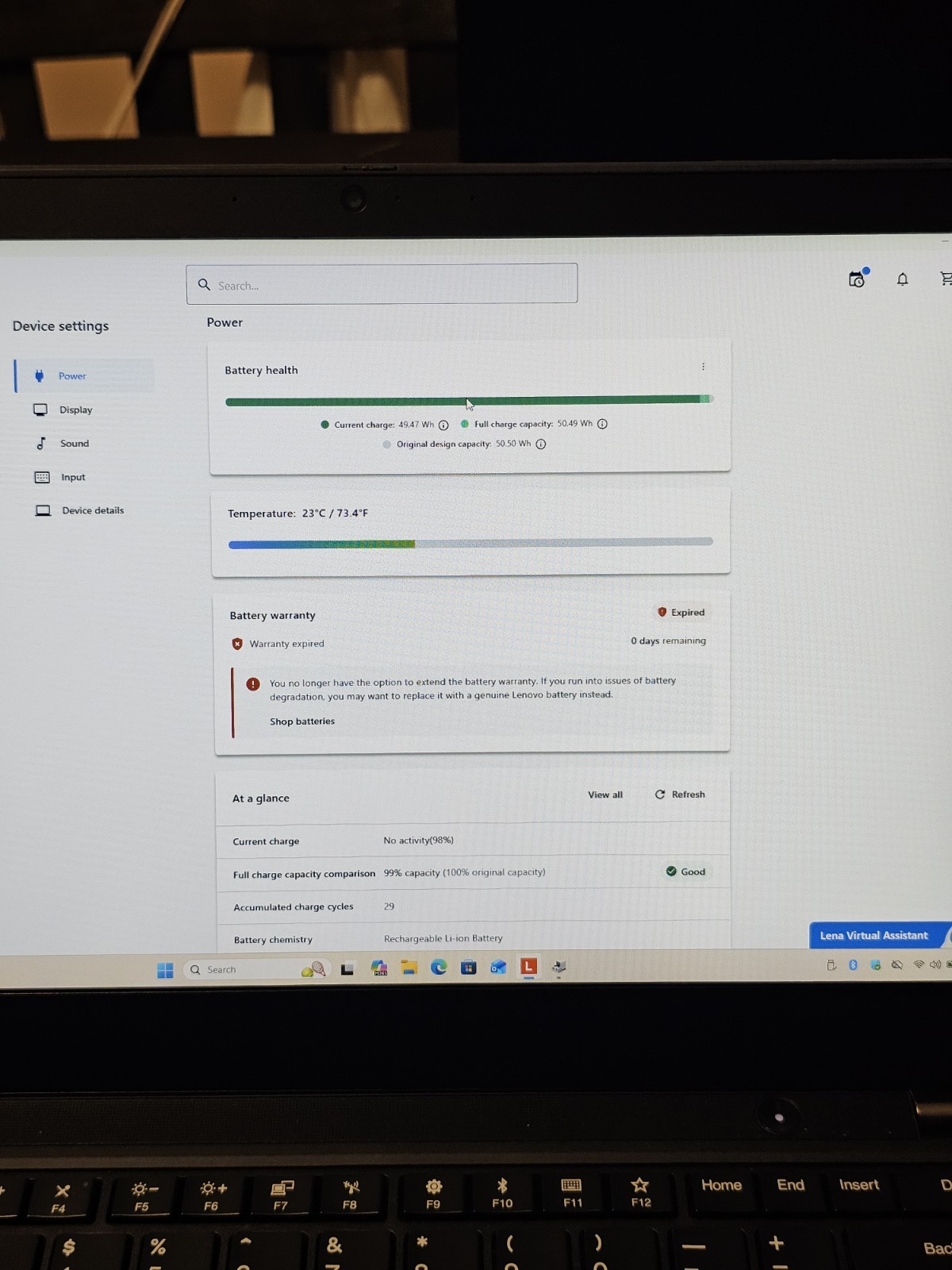The image size is (952, 1270).
Task: Open the scheduled events calendar icon
Action: coord(858,278)
